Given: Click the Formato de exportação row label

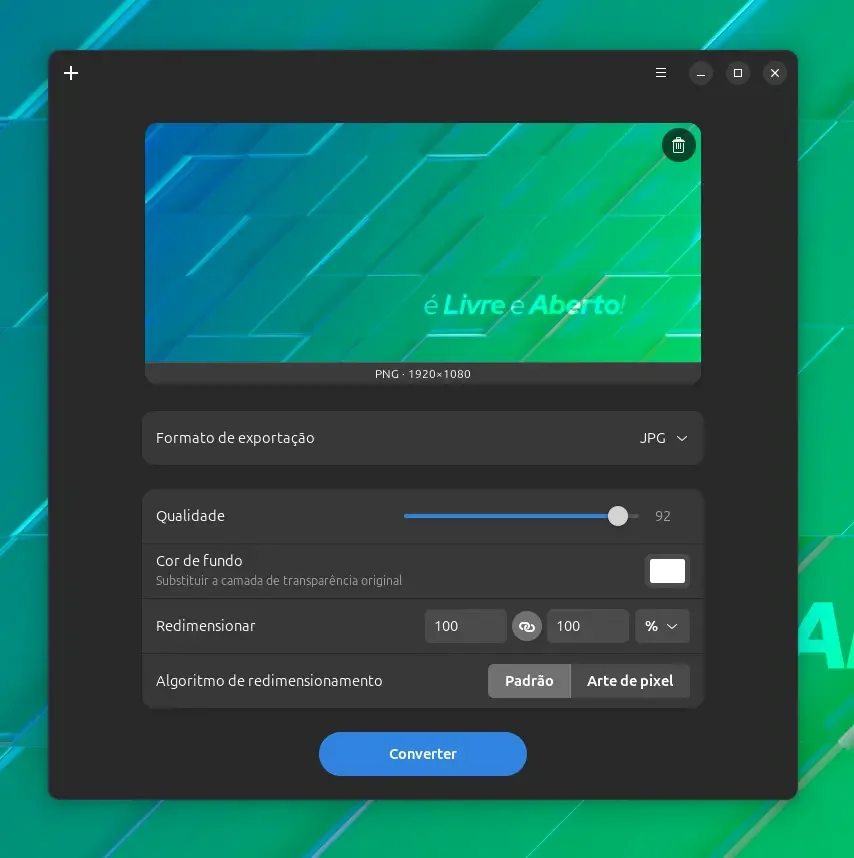Looking at the screenshot, I should (x=235, y=438).
